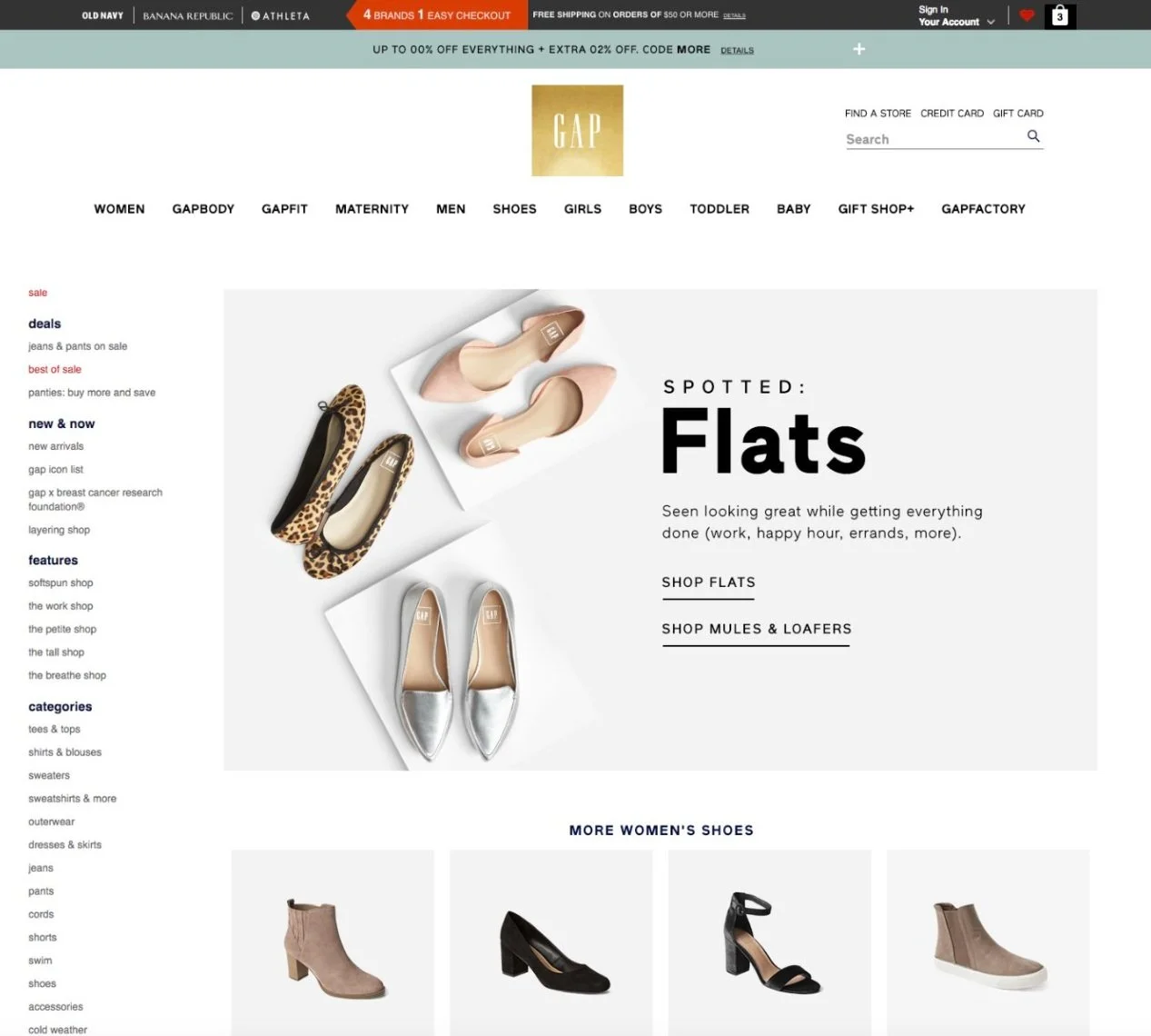1151x1036 pixels.
Task: Open jeans category in sidebar
Action: click(41, 868)
